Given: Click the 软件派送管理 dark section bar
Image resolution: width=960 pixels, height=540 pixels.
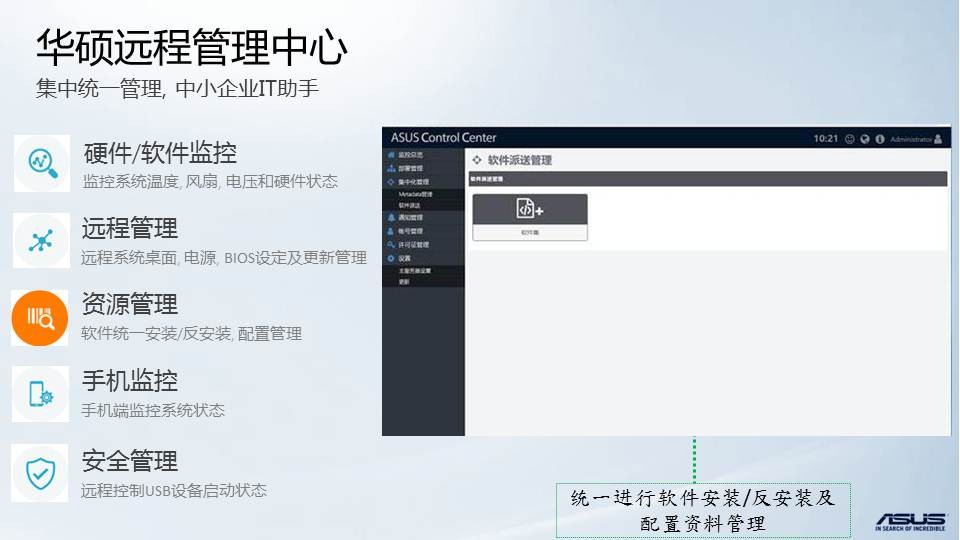Looking at the screenshot, I should (708, 179).
